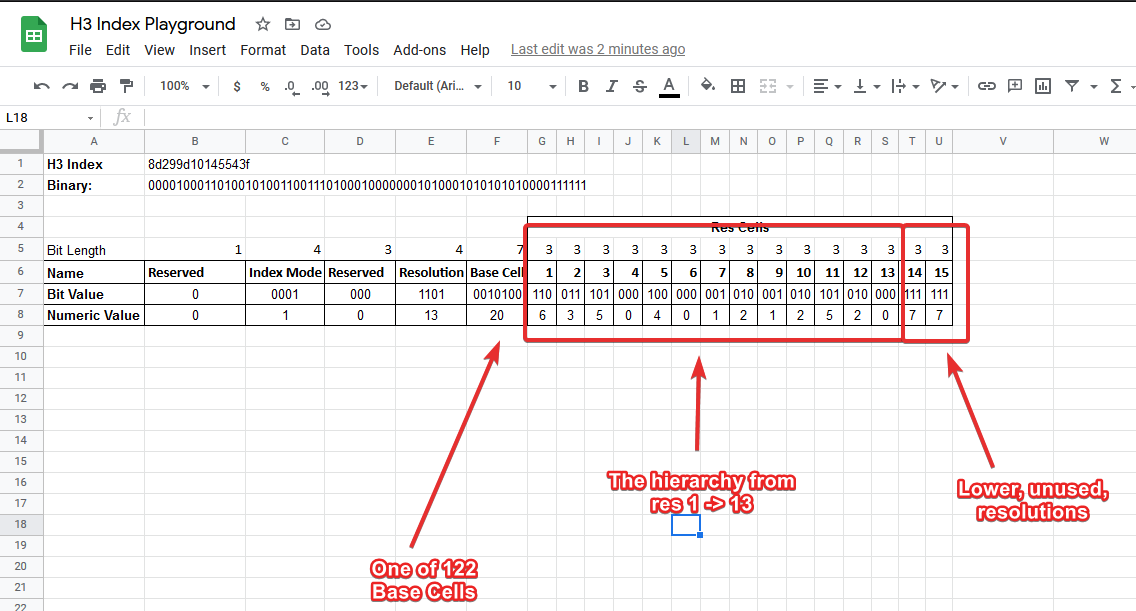
Task: Open text wrapping dropdown
Action: (x=905, y=86)
